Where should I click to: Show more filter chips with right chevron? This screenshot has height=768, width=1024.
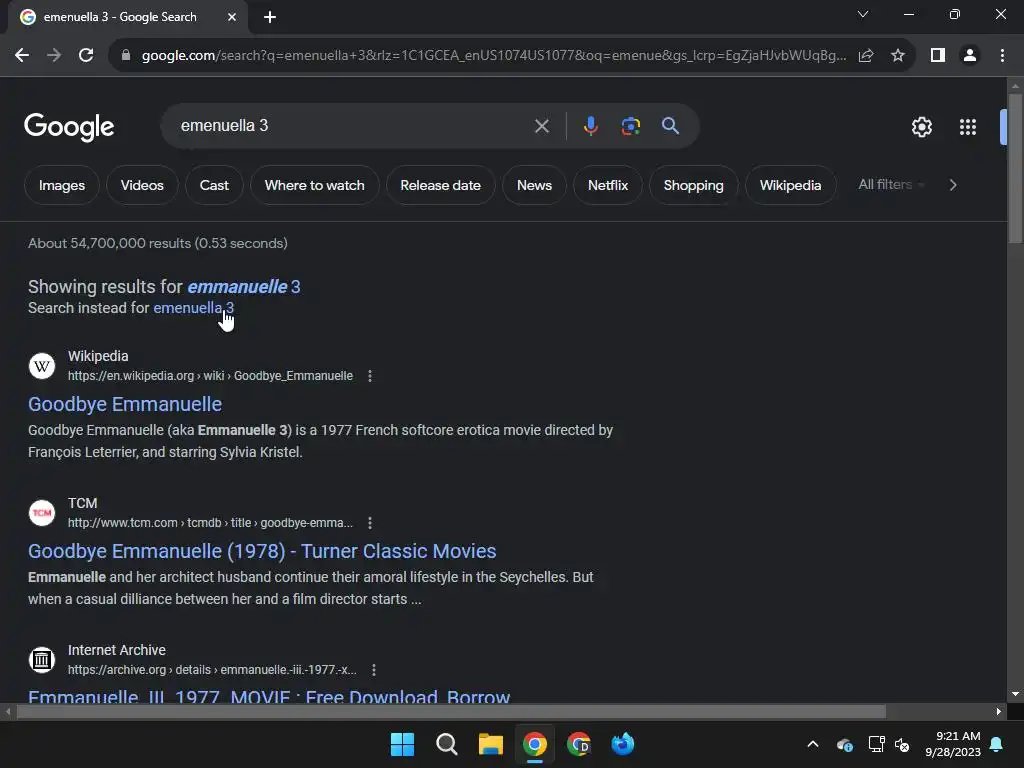(x=953, y=185)
